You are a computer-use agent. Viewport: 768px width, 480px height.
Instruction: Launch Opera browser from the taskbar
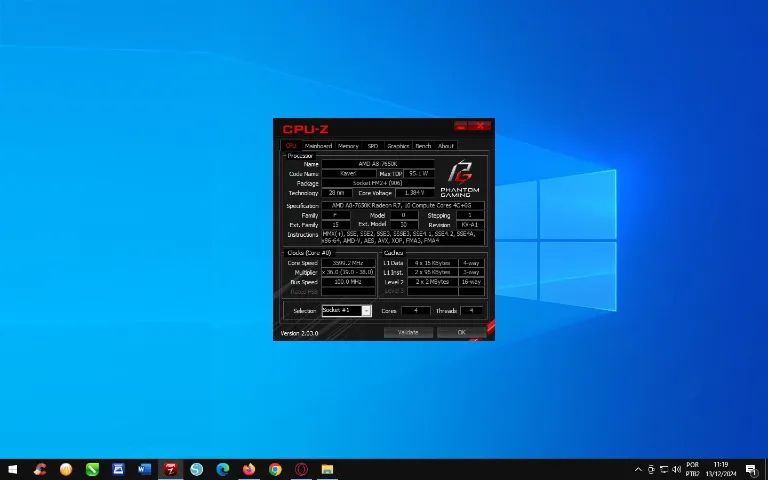coord(301,469)
